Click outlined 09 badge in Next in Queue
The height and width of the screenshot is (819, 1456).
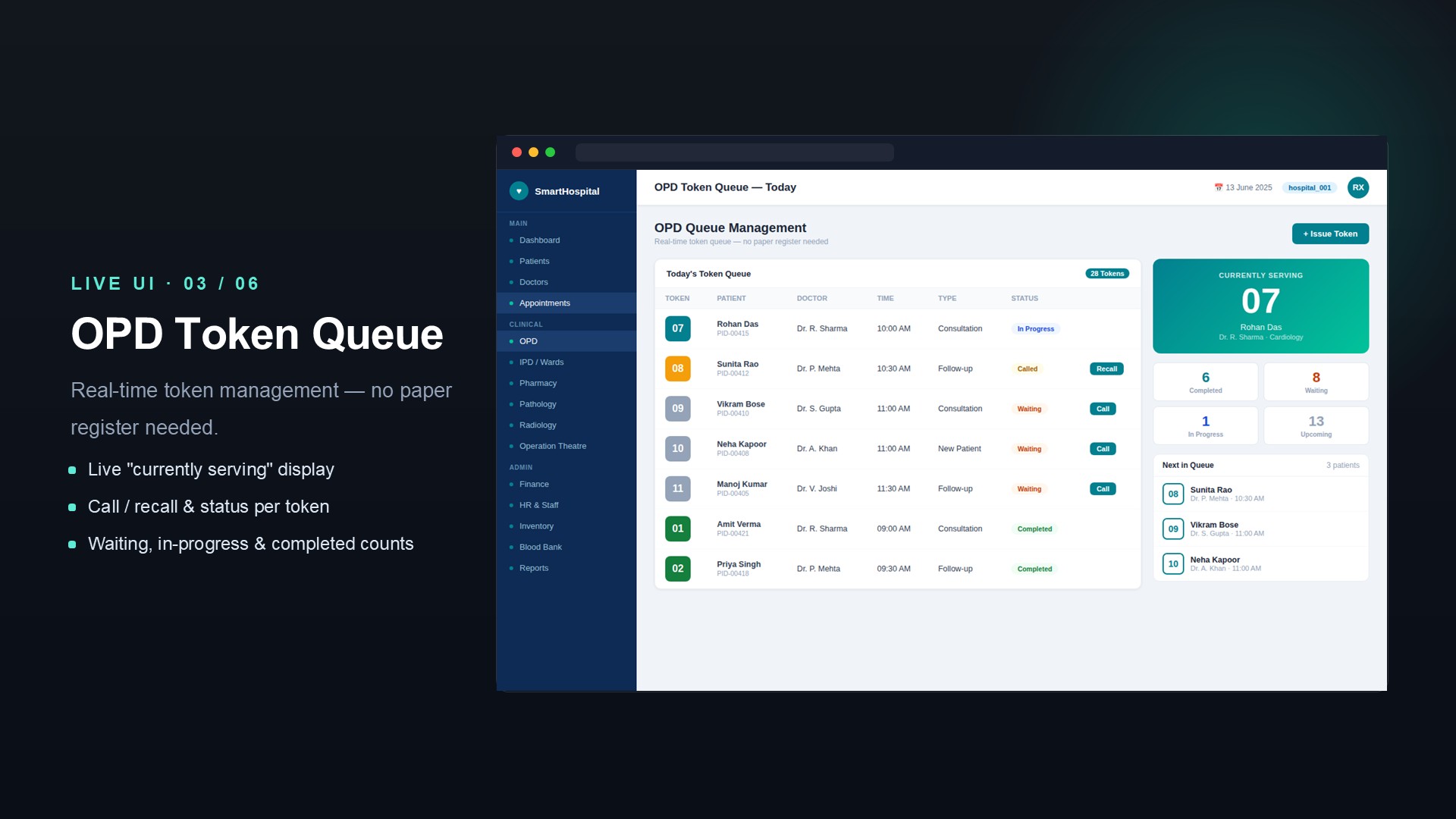(1173, 529)
